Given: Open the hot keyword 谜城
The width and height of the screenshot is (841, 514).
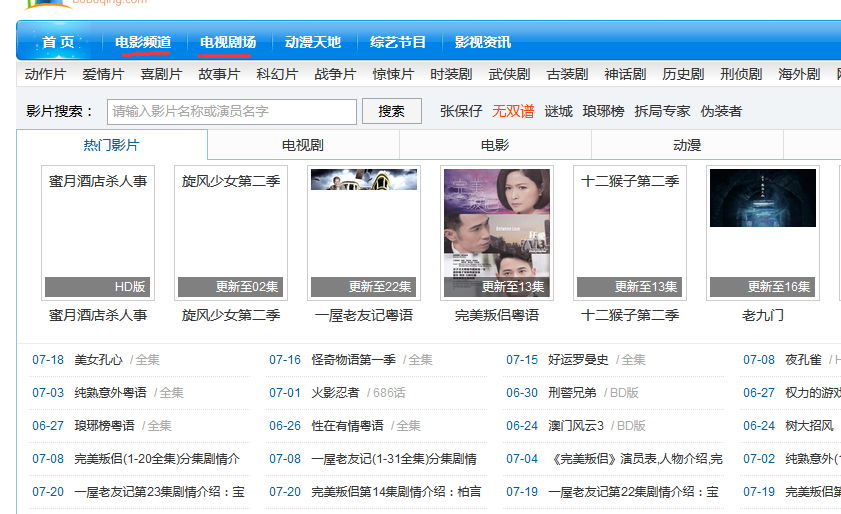Looking at the screenshot, I should [x=558, y=111].
